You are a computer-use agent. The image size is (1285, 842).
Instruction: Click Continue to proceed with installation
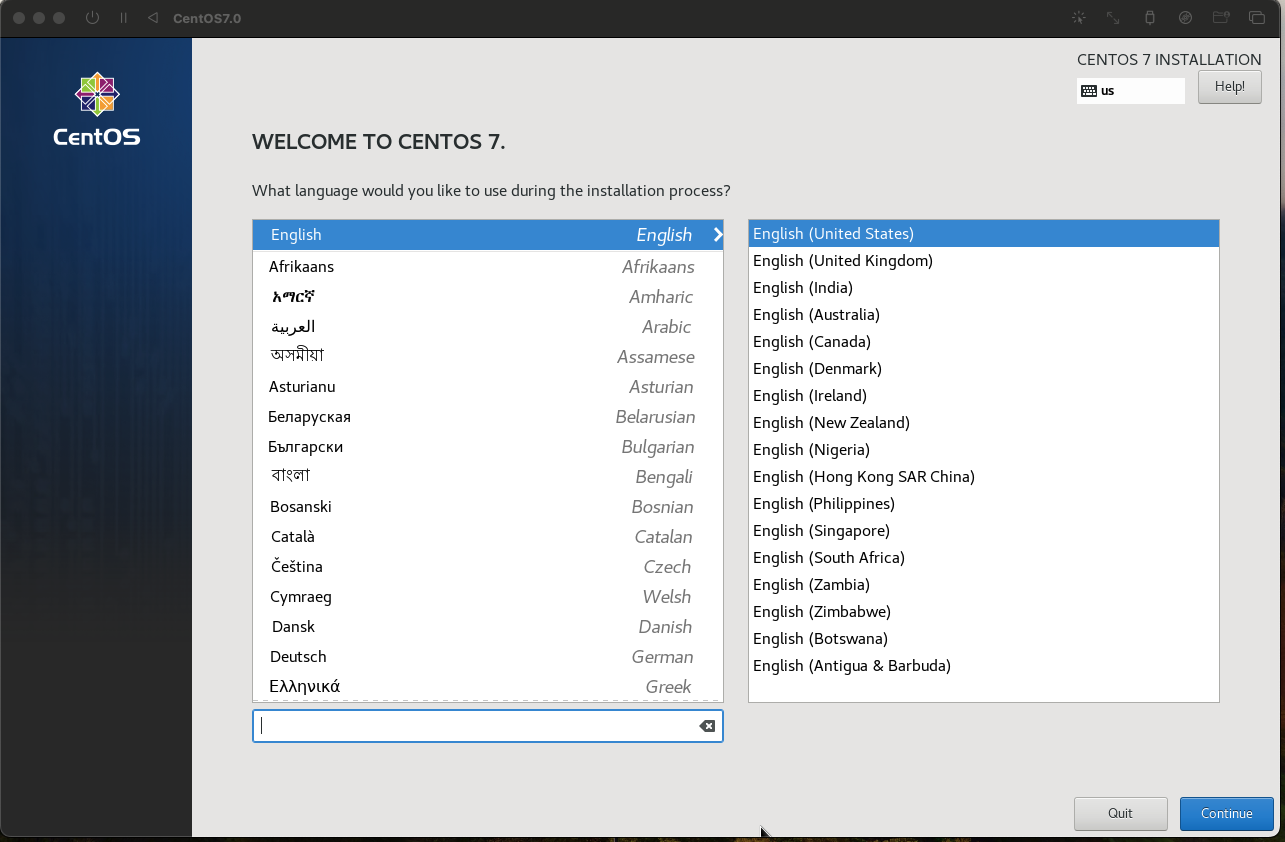click(x=1227, y=814)
